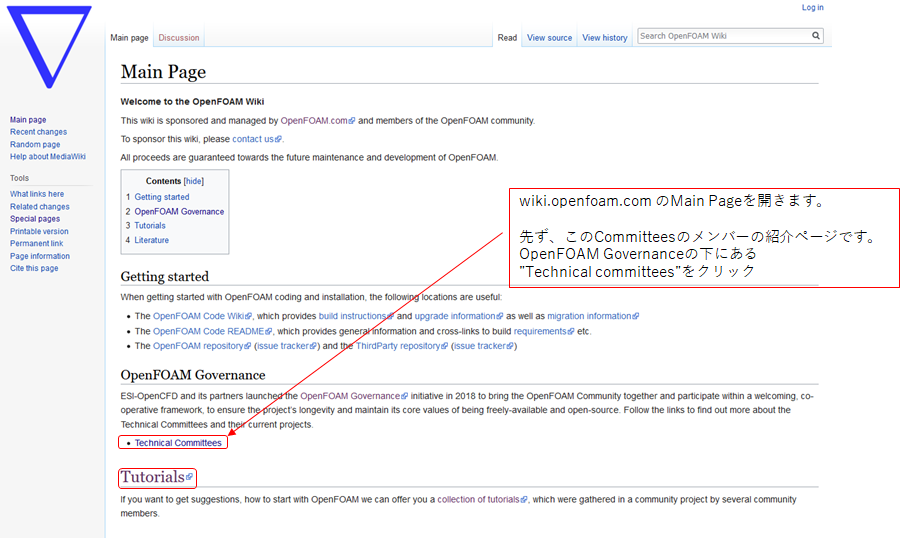Click the search magnifier icon

816,36
